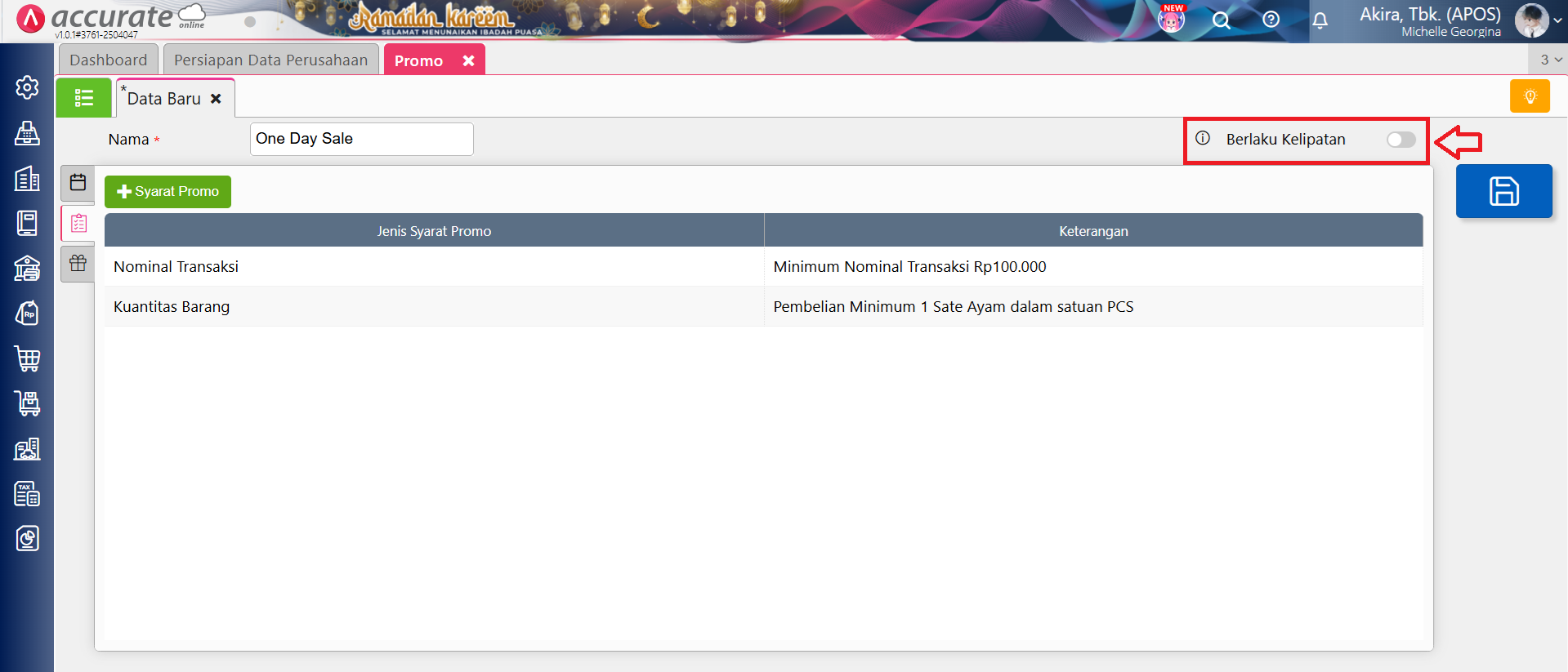This screenshot has width=1568, height=672.
Task: Open the gift reward side tab
Action: (78, 263)
